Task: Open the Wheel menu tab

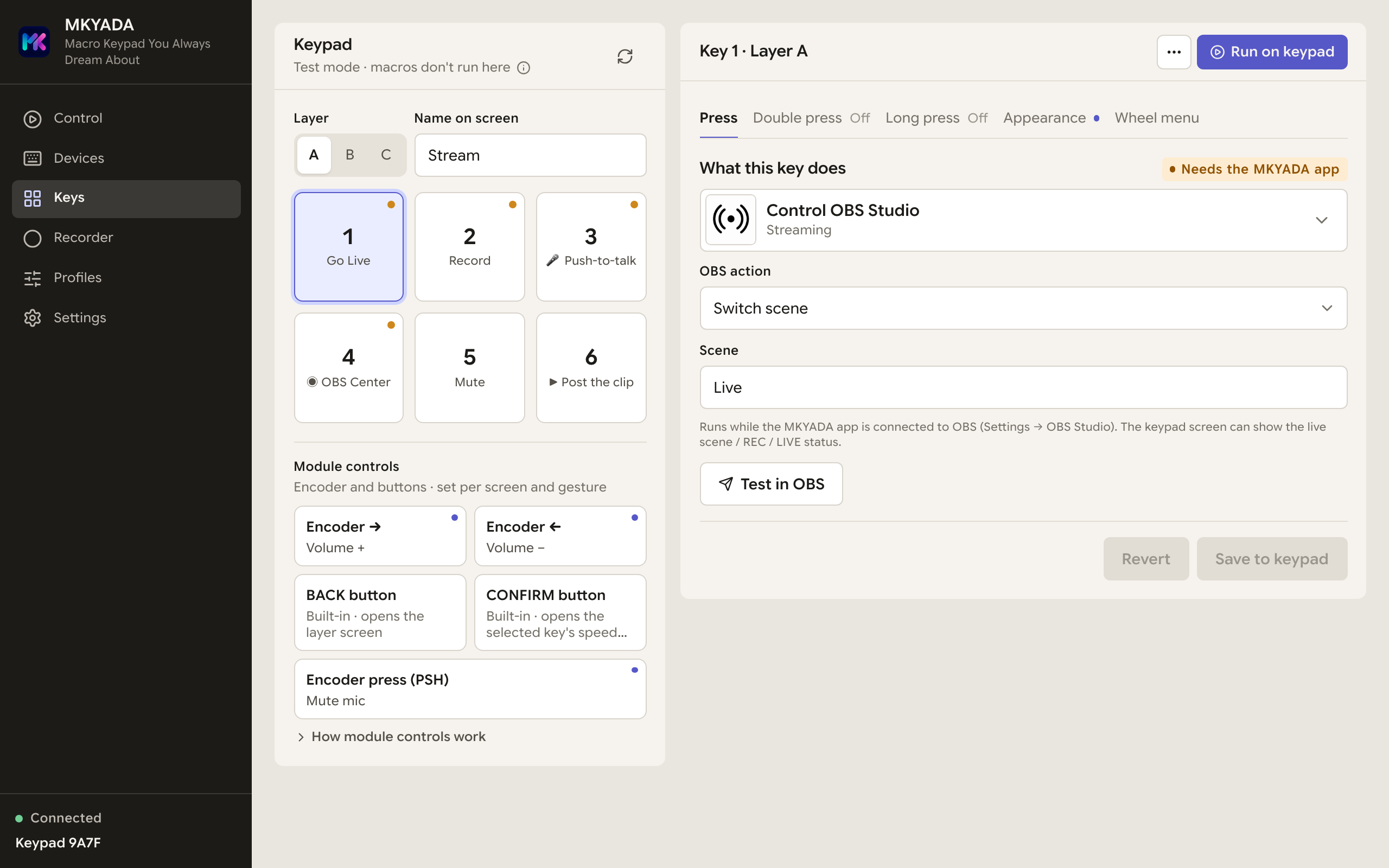Action: tap(1157, 118)
